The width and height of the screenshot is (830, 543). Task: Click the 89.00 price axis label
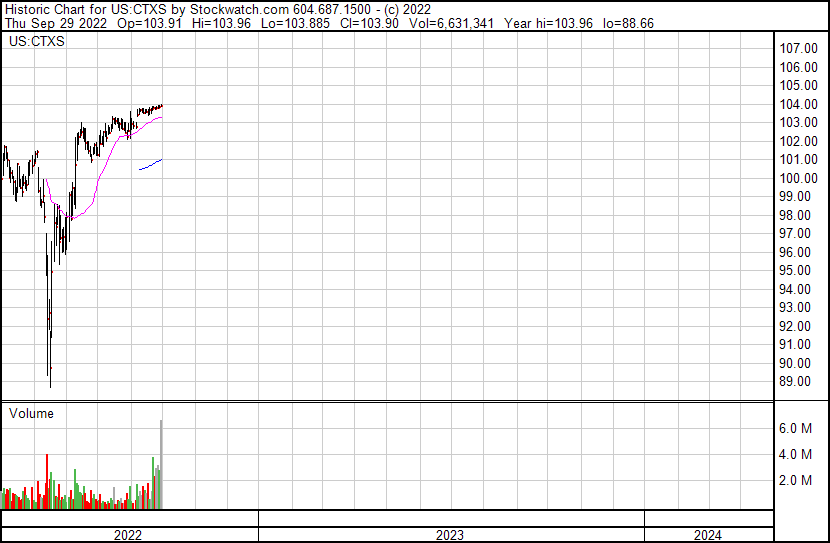point(795,382)
